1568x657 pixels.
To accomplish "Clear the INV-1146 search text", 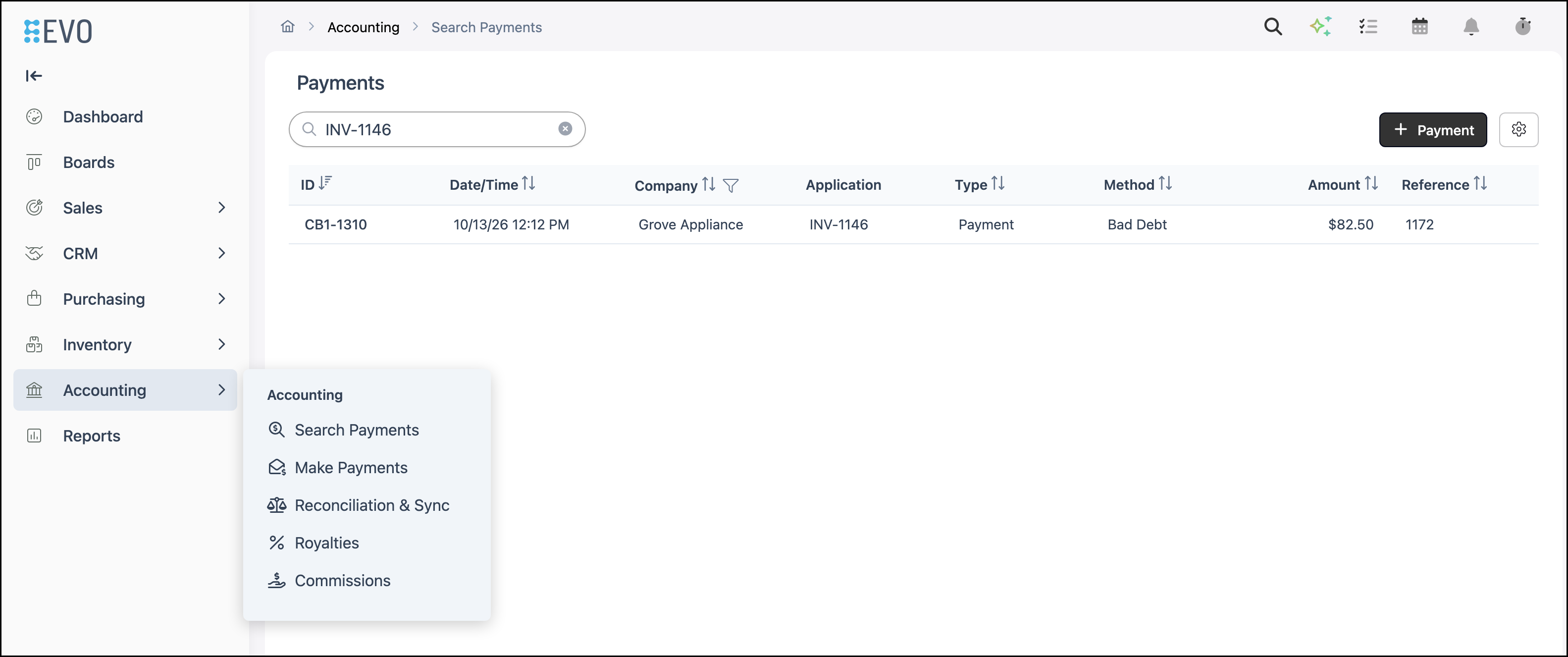I will 565,129.
